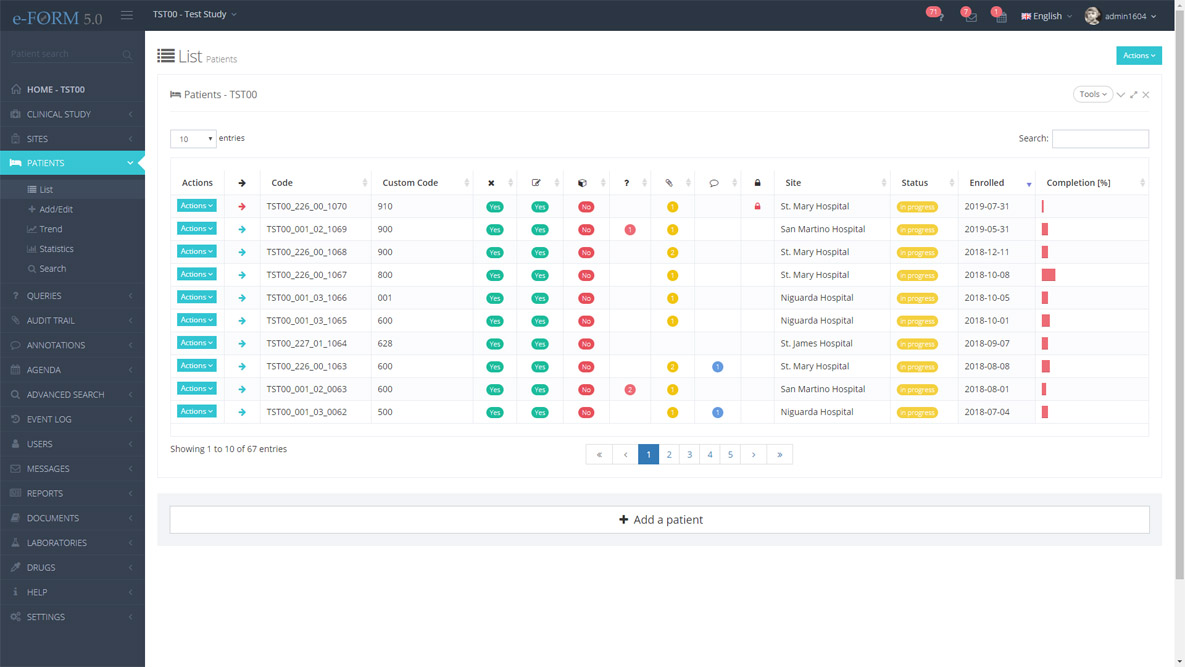The width and height of the screenshot is (1185, 667).
Task: Click the lock icon in the St. Mary Hospital first row
Action: coord(757,207)
